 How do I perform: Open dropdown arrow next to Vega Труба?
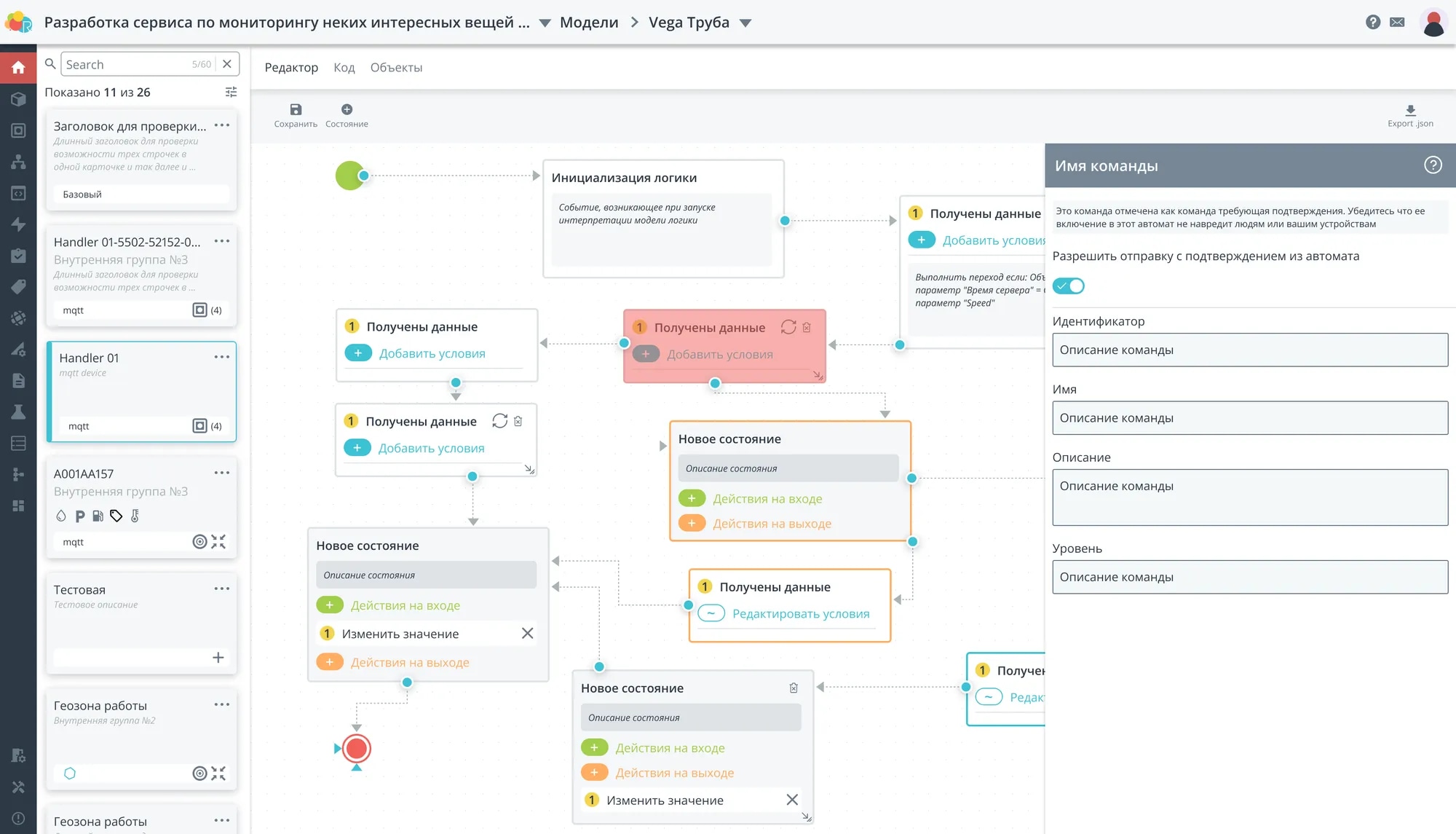745,23
